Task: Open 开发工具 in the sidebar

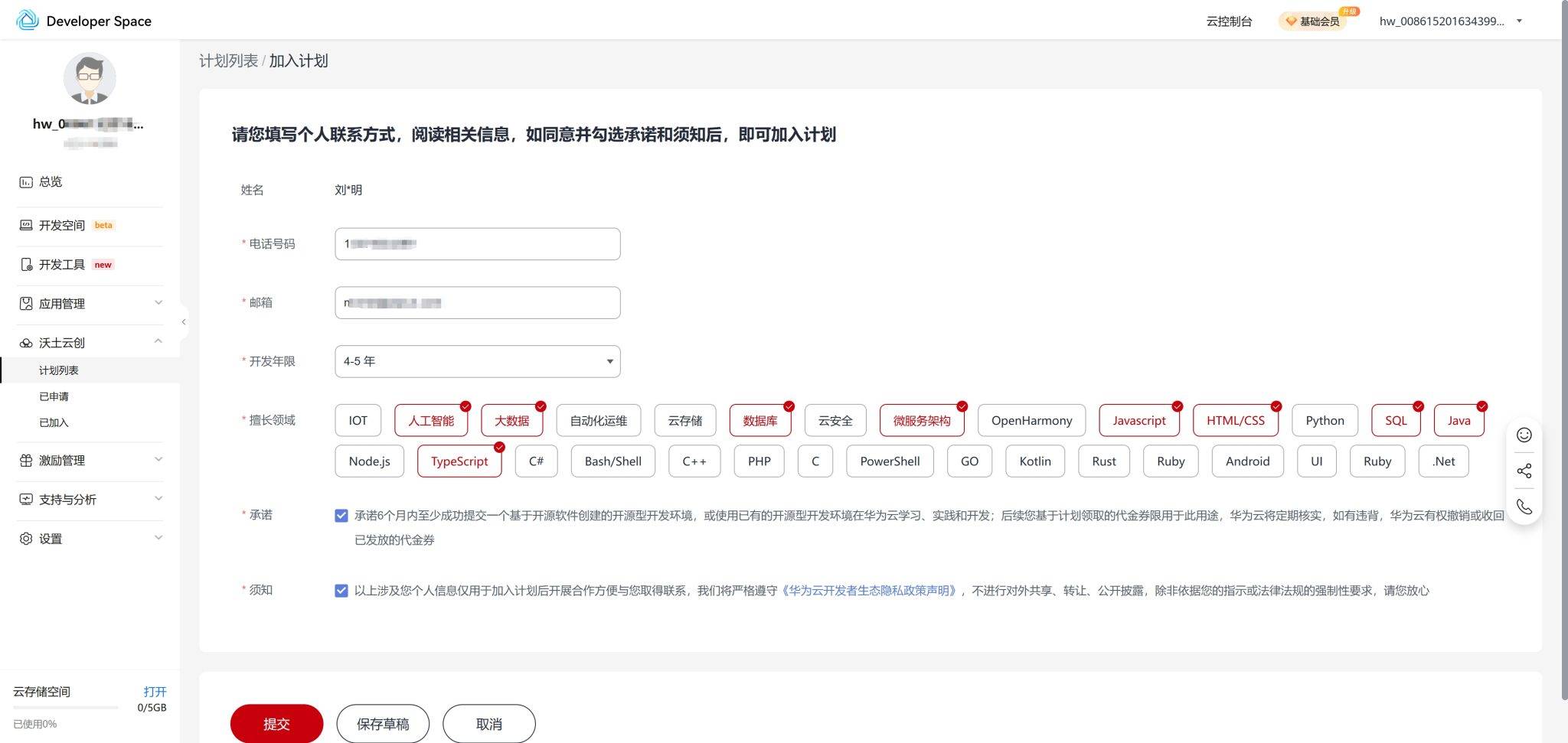Action: click(62, 265)
